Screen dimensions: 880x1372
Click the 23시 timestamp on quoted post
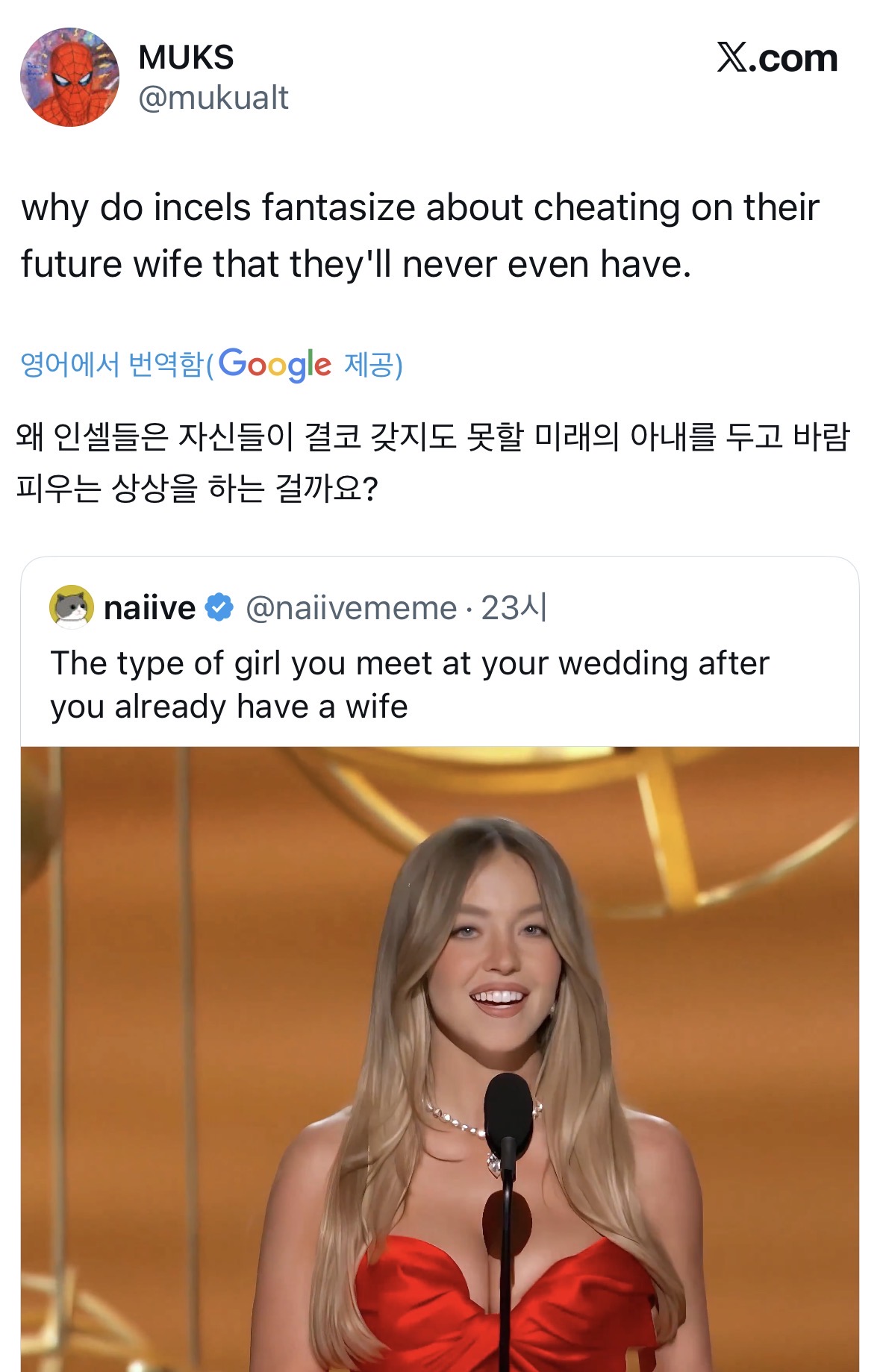click(514, 607)
